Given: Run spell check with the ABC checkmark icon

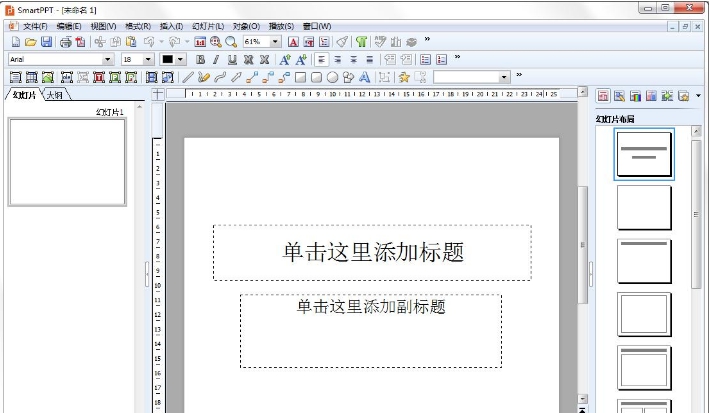Looking at the screenshot, I should click(x=380, y=42).
